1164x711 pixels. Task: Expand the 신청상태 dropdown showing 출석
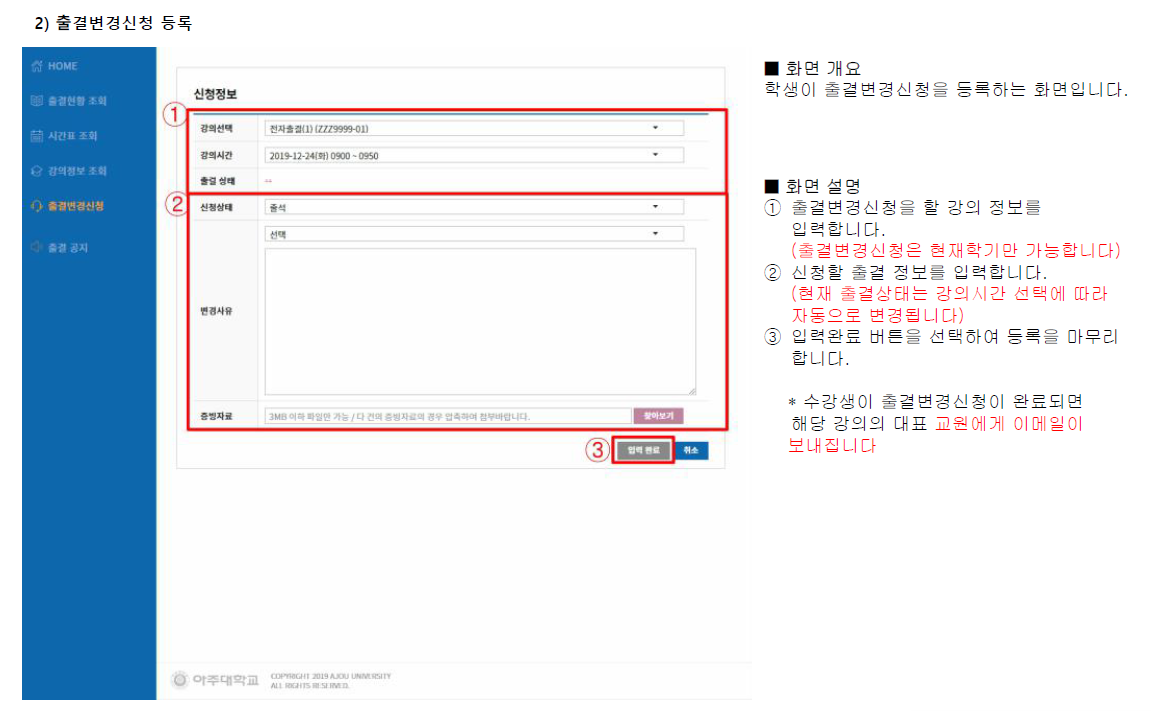coord(474,207)
